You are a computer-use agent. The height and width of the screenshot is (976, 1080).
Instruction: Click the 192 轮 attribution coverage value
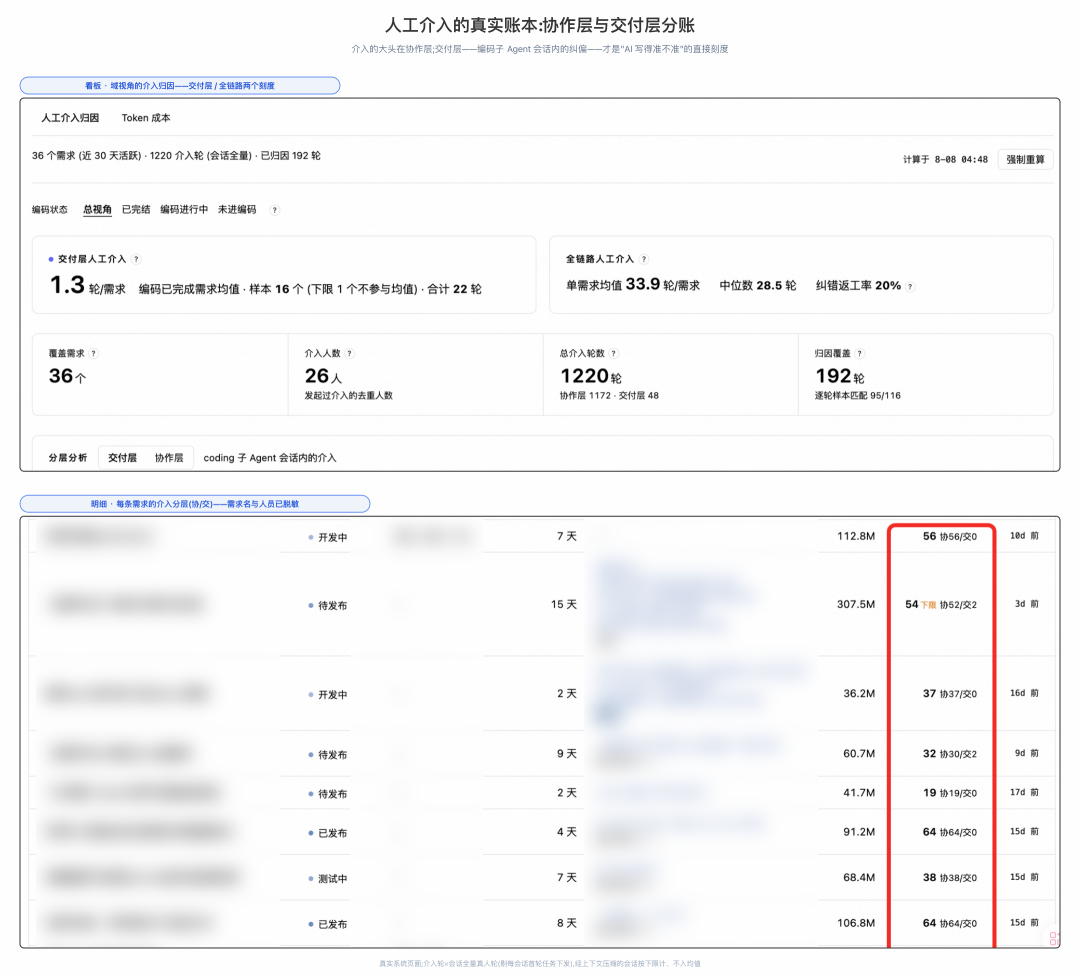[x=840, y=376]
